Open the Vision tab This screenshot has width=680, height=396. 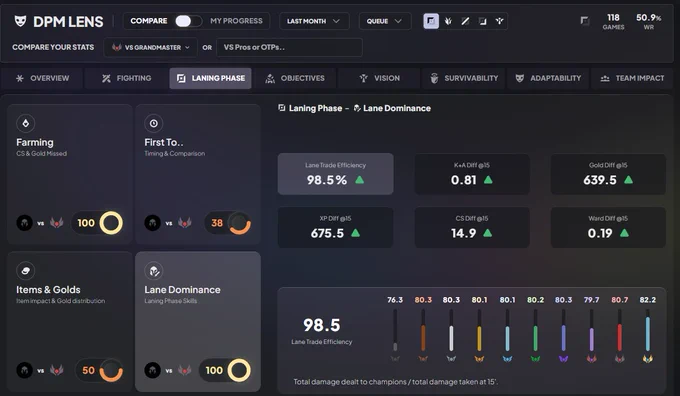coord(379,78)
